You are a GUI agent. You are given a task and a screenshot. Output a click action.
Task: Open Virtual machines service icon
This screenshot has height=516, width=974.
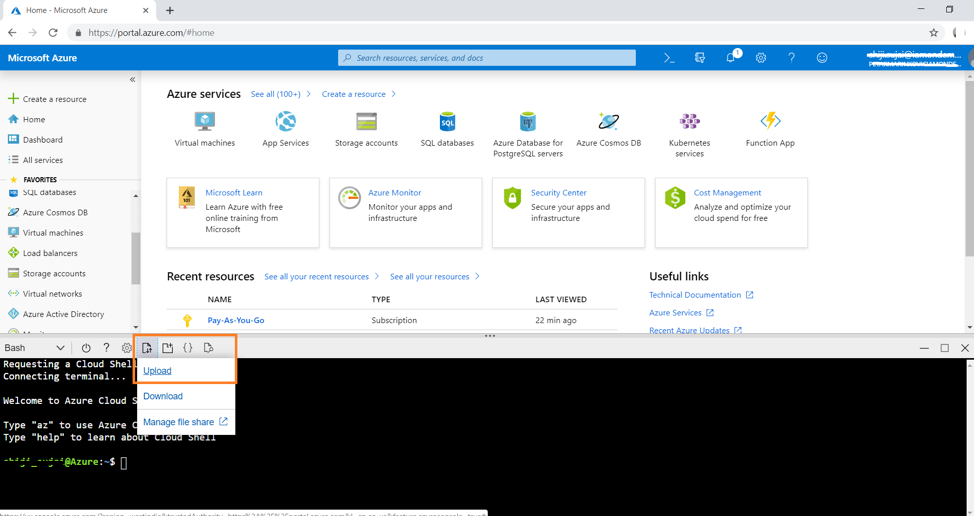205,122
